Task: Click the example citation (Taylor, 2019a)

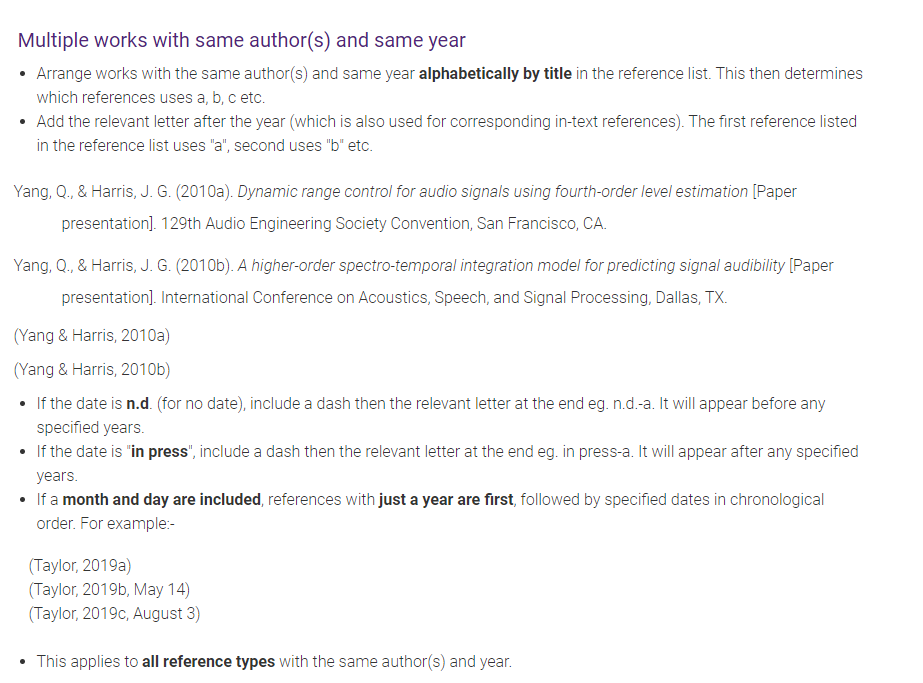Action: coord(80,566)
